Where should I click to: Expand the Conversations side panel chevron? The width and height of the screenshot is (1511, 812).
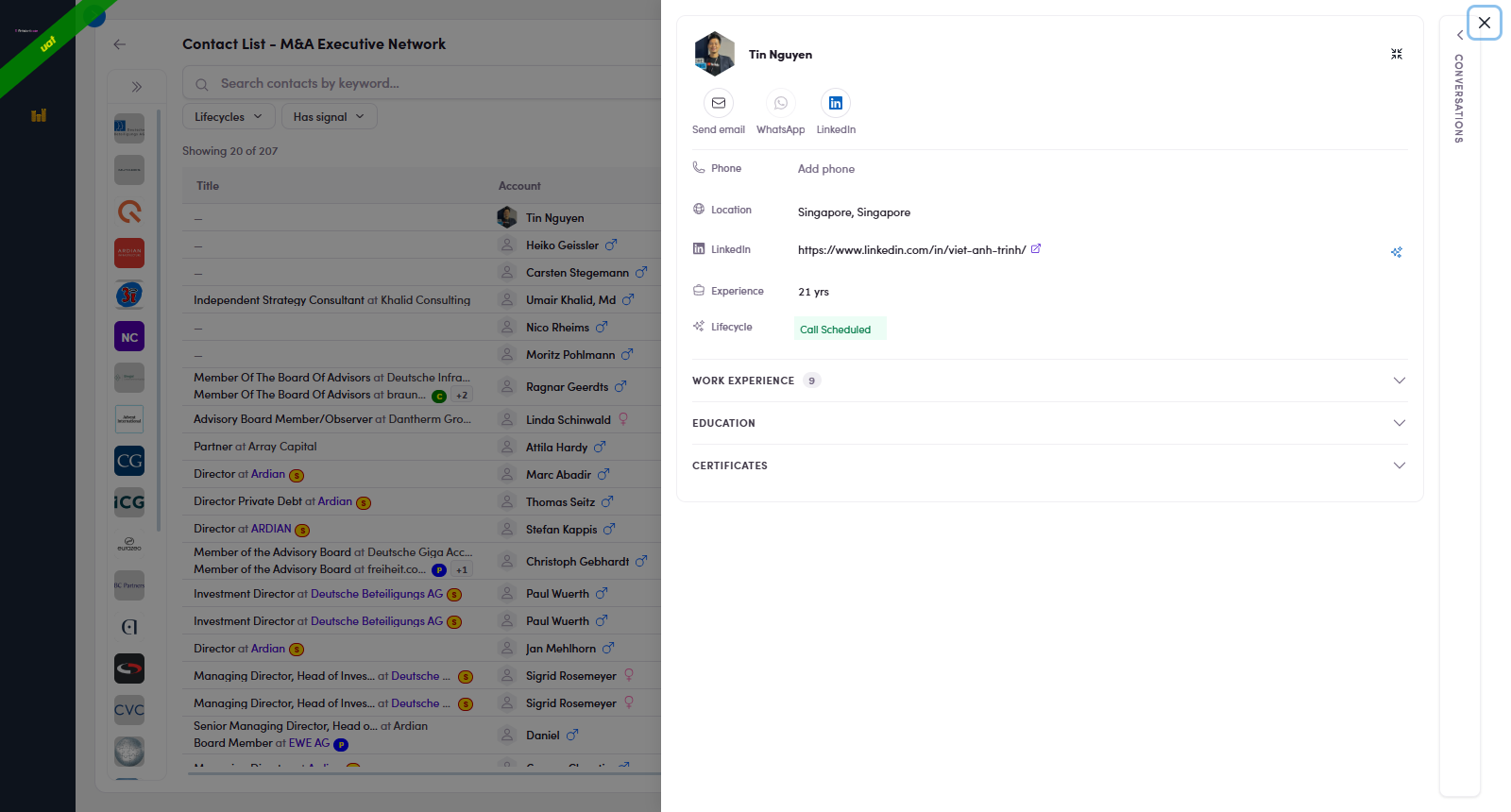(1460, 35)
